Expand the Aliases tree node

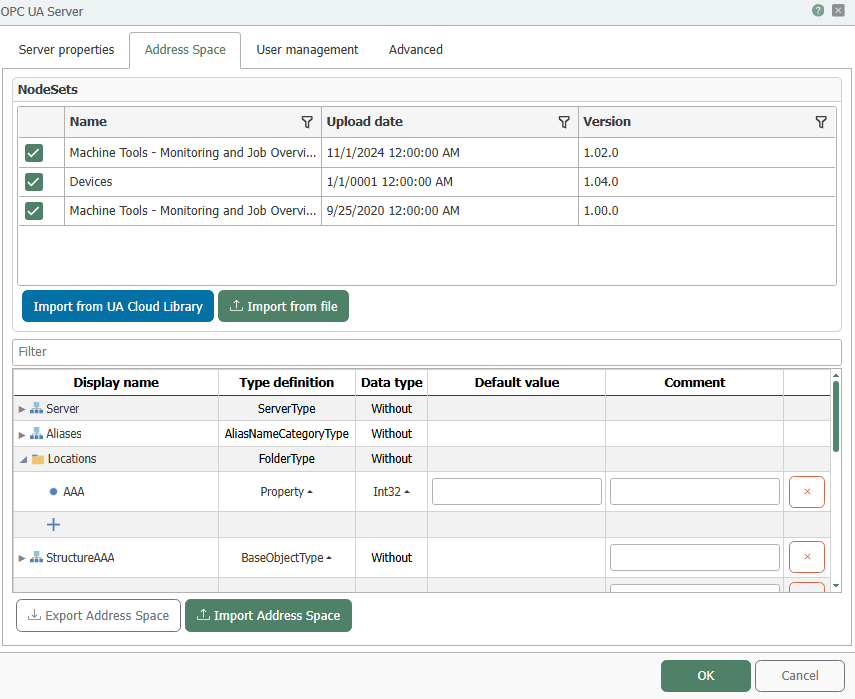pos(22,435)
